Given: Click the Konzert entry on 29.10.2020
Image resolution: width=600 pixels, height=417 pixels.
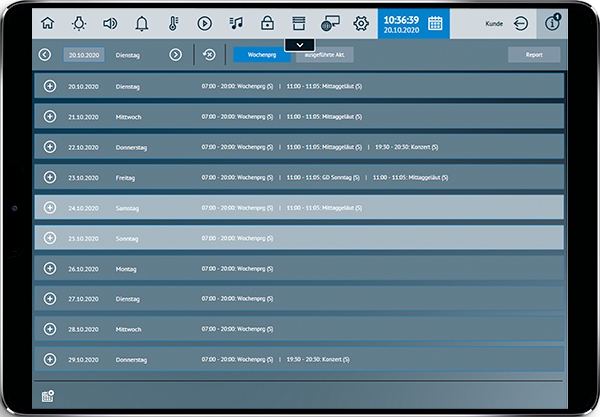Looking at the screenshot, I should coord(318,360).
